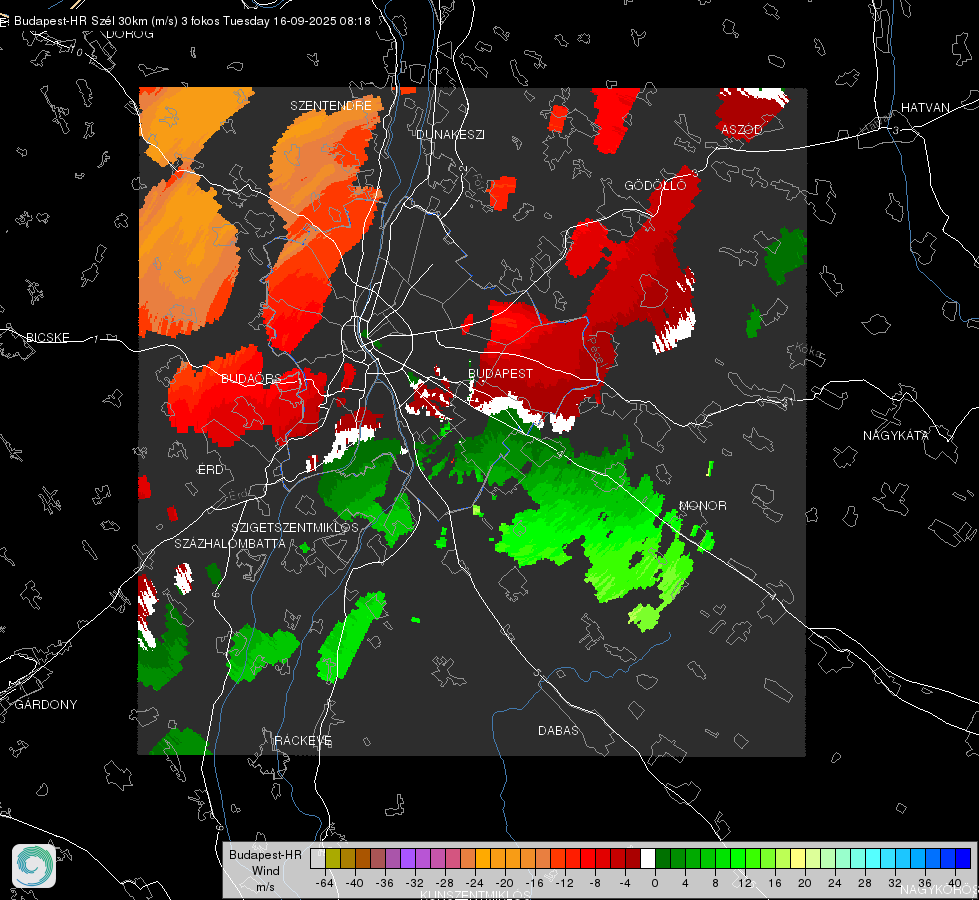Click the -40 value on the legend scale

coord(354,883)
